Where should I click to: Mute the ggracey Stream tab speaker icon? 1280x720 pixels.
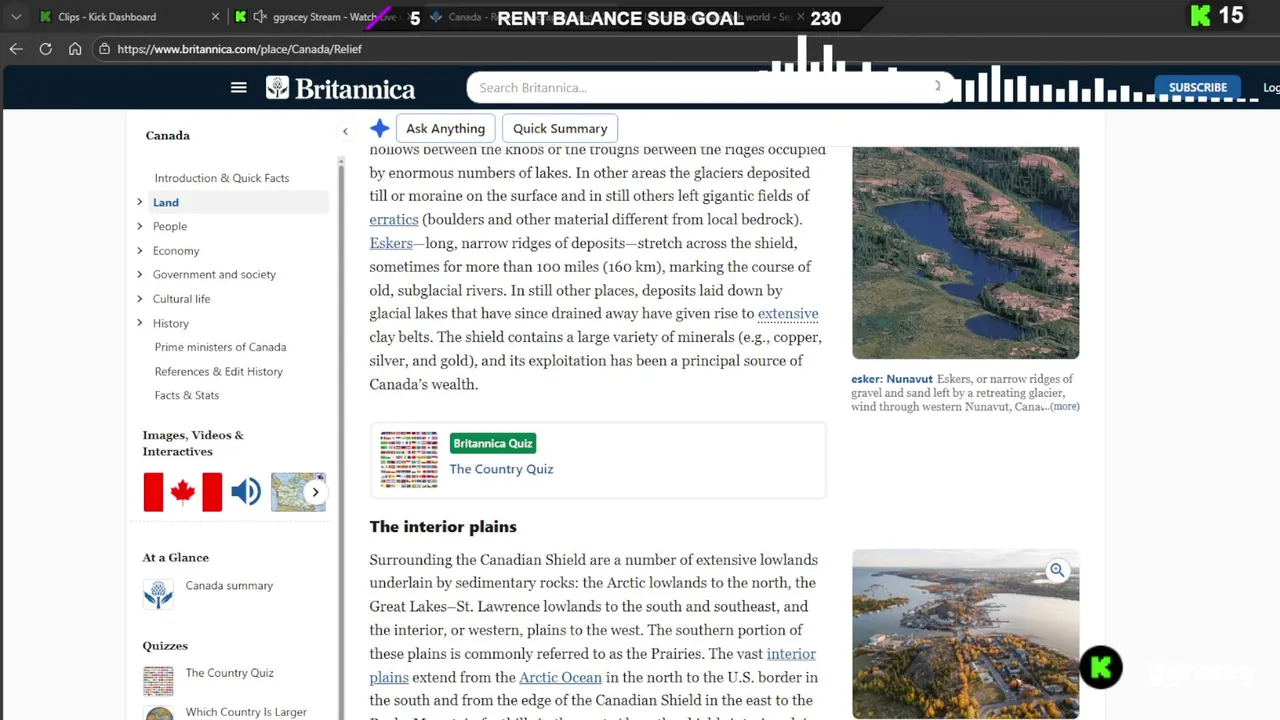[260, 17]
